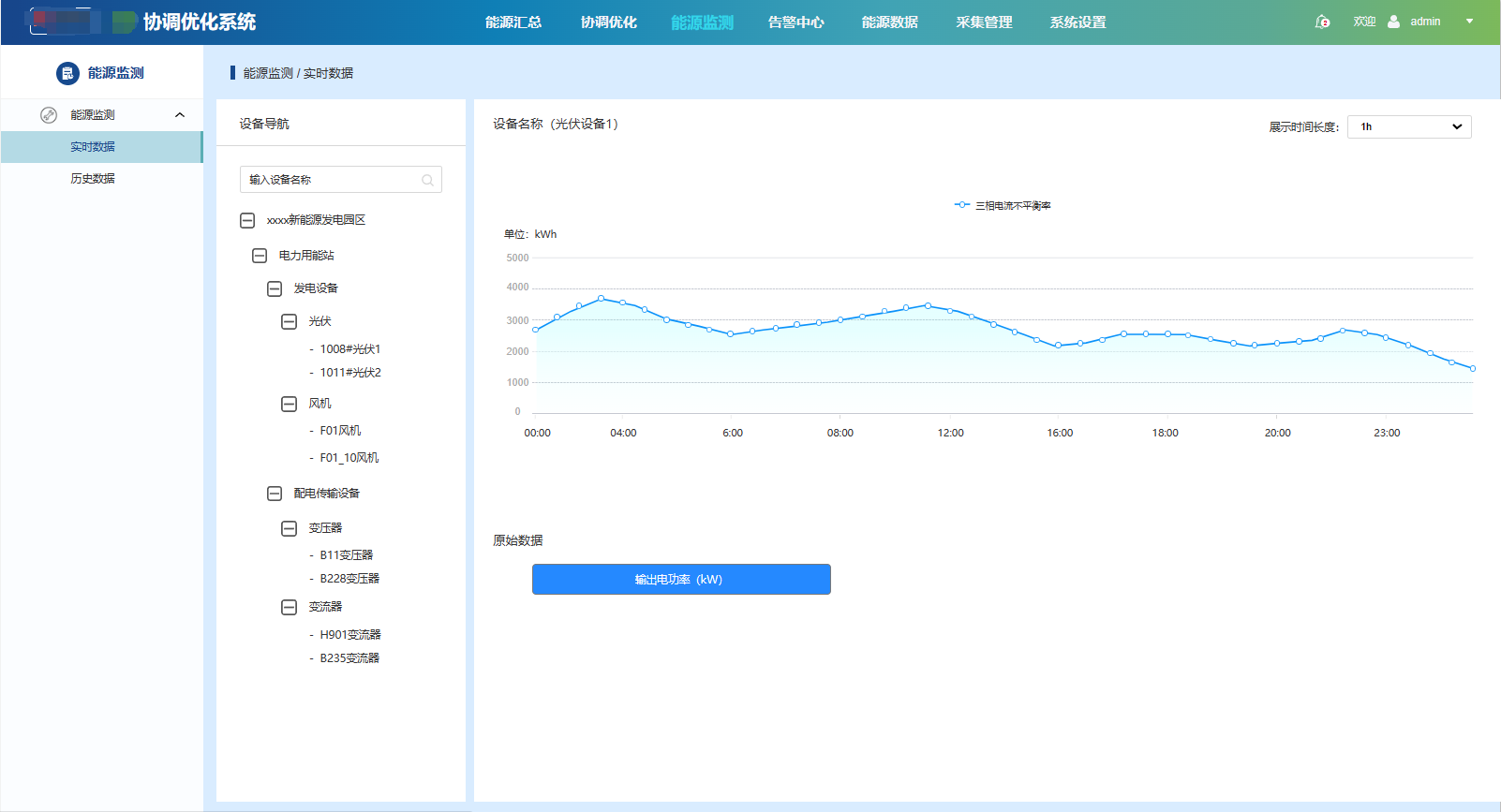
Task: Collapse the 配电传输设备 tree node
Action: 275,494
